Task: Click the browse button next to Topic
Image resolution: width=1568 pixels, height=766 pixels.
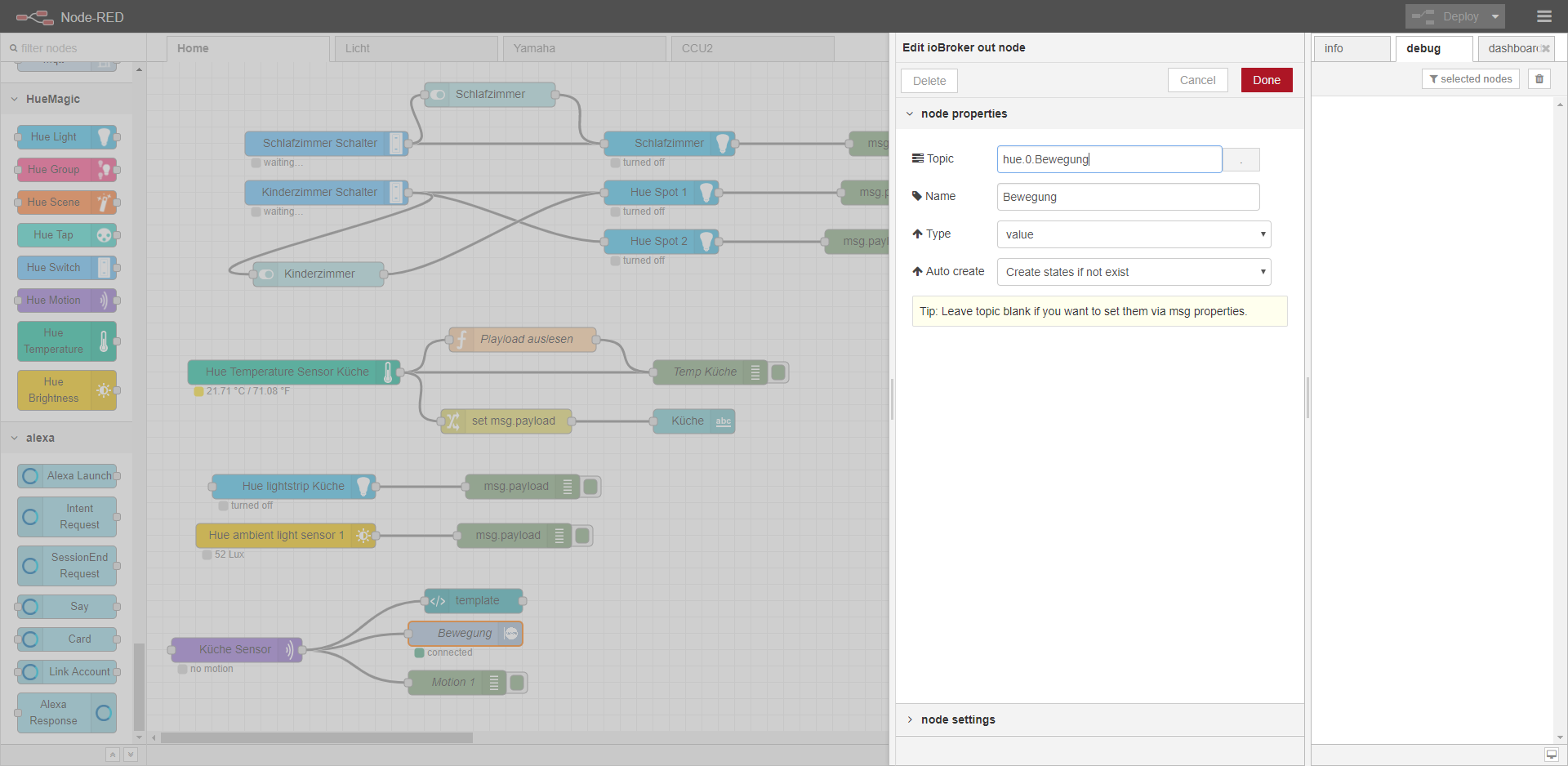Action: click(1241, 159)
